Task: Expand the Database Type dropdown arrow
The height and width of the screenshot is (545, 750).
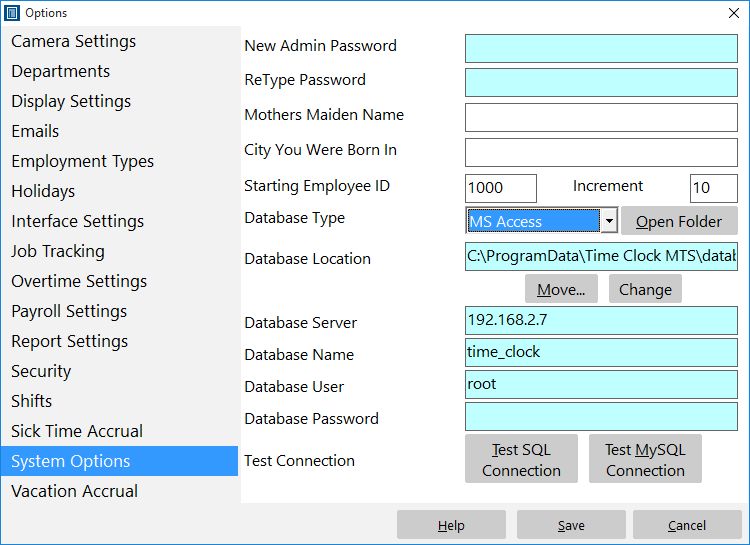Action: point(609,221)
